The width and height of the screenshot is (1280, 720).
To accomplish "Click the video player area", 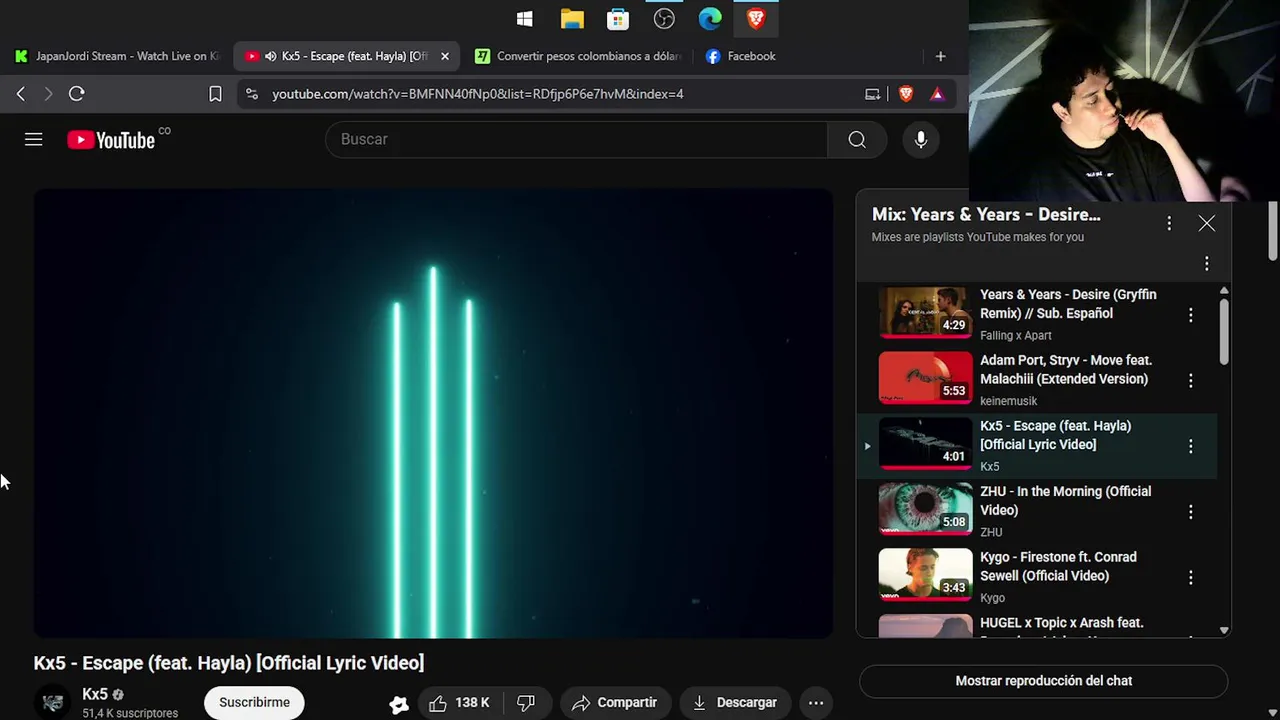I will [x=433, y=413].
